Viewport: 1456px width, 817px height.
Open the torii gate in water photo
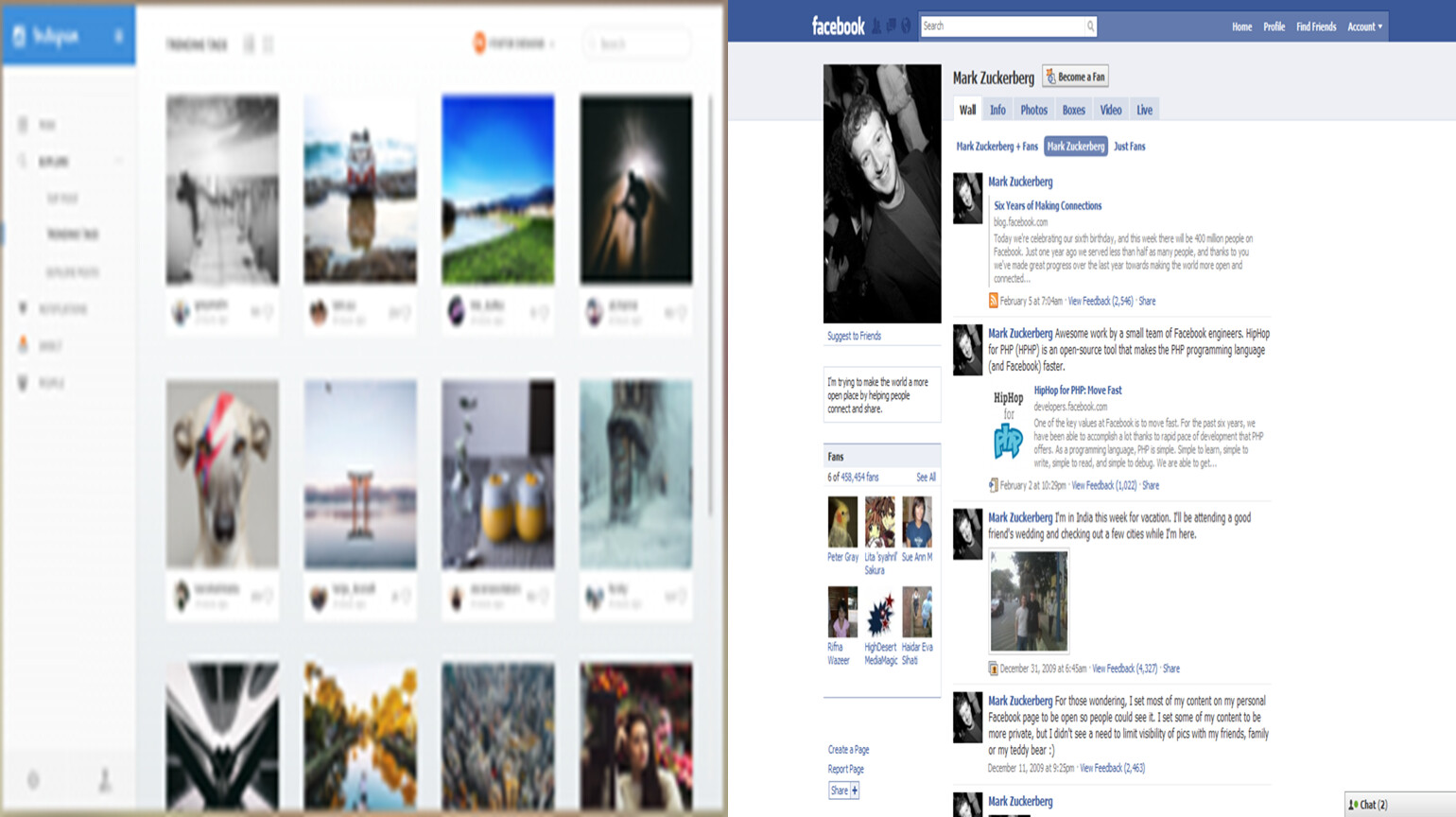[x=360, y=474]
